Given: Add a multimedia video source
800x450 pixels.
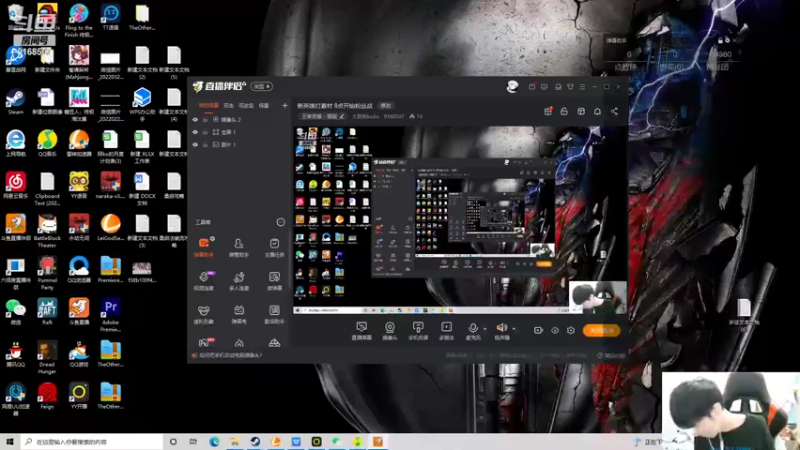Looking at the screenshot, I should point(446,330).
